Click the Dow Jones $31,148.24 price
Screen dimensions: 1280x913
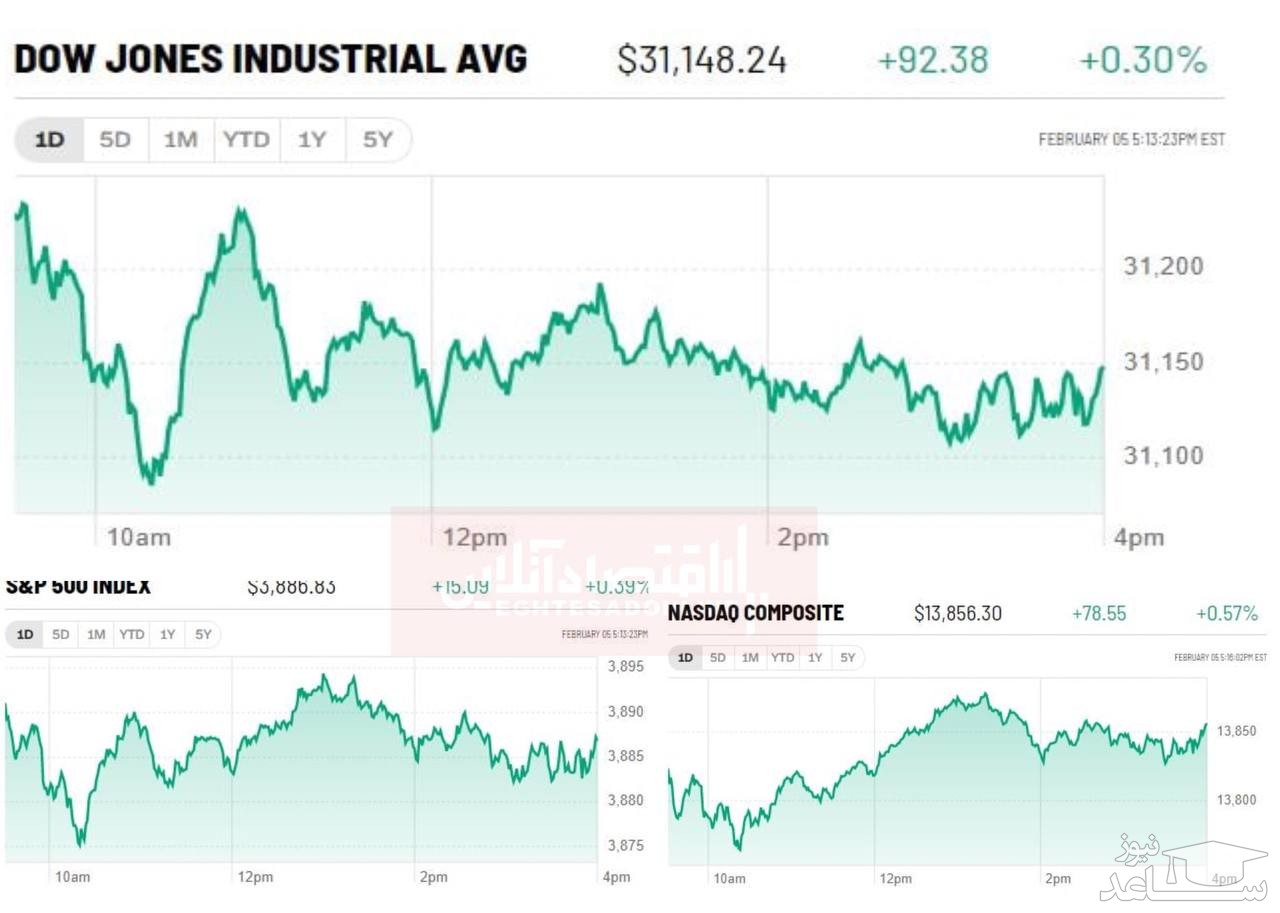(702, 61)
